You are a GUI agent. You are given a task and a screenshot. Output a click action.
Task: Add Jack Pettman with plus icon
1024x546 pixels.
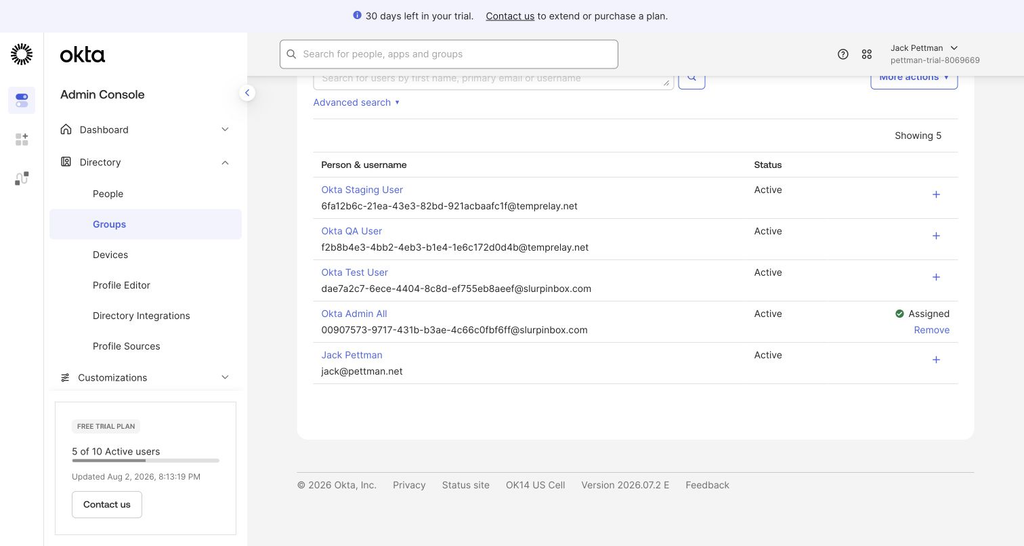point(936,360)
